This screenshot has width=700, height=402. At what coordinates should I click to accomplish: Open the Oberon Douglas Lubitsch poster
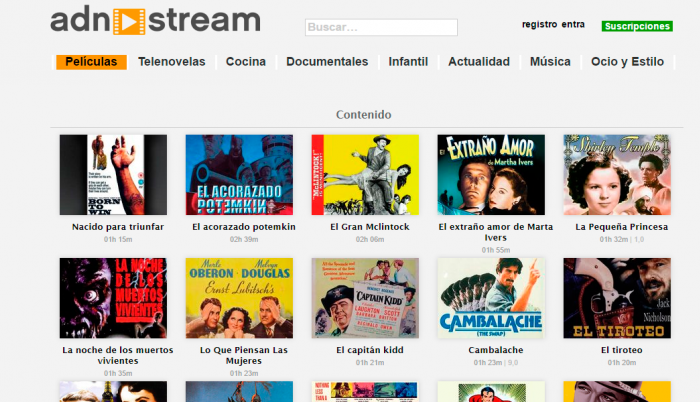tap(239, 298)
